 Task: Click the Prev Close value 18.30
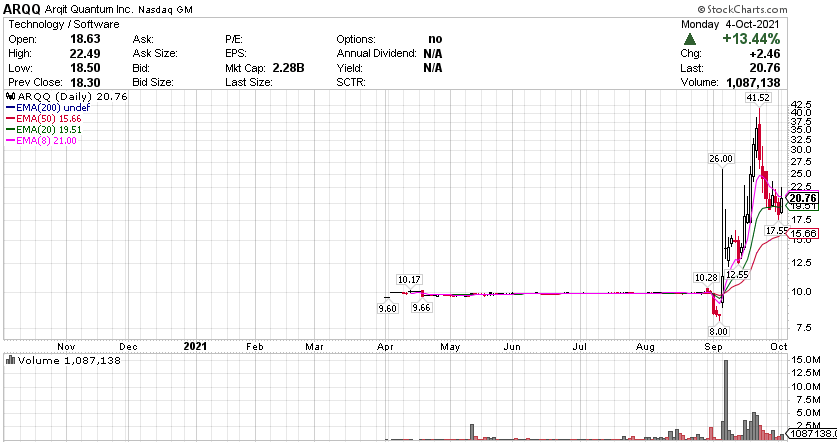85,83
